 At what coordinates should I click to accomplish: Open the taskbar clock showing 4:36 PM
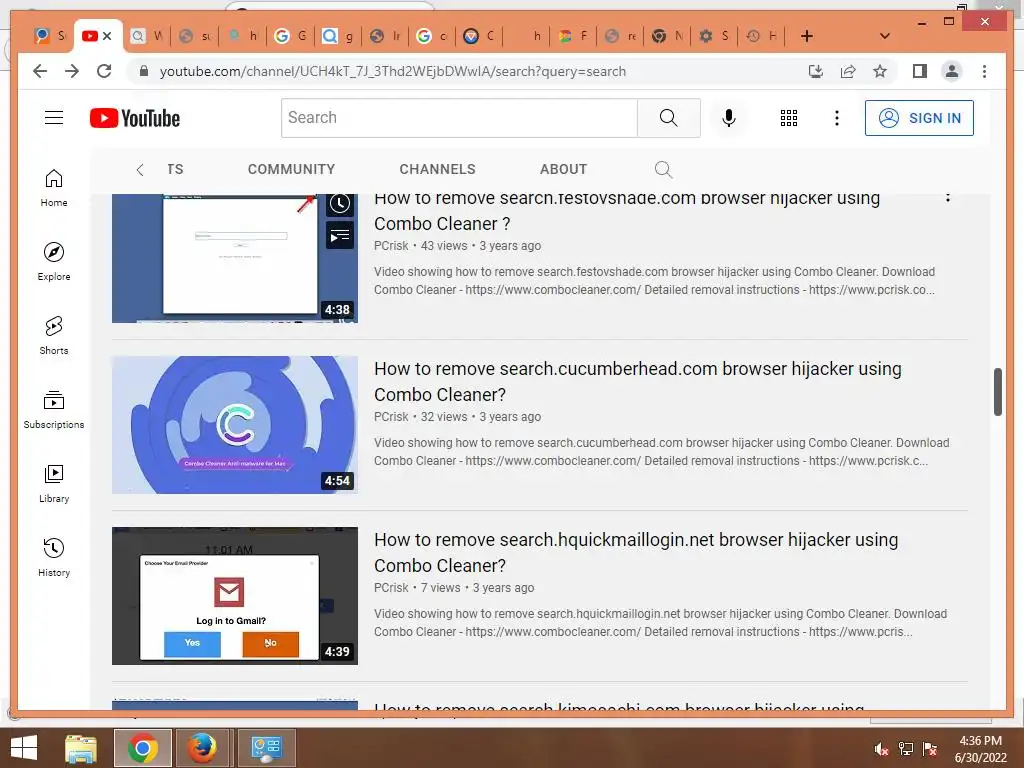(980, 749)
